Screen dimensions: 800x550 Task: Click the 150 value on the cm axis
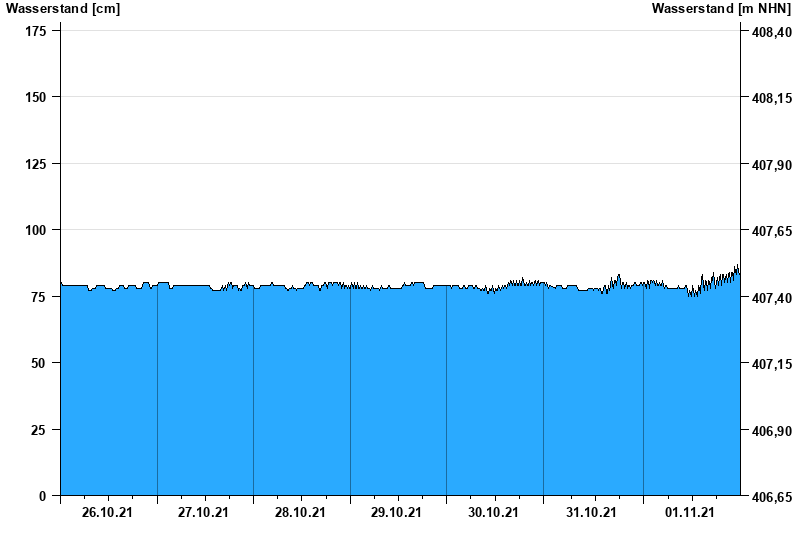35,97
